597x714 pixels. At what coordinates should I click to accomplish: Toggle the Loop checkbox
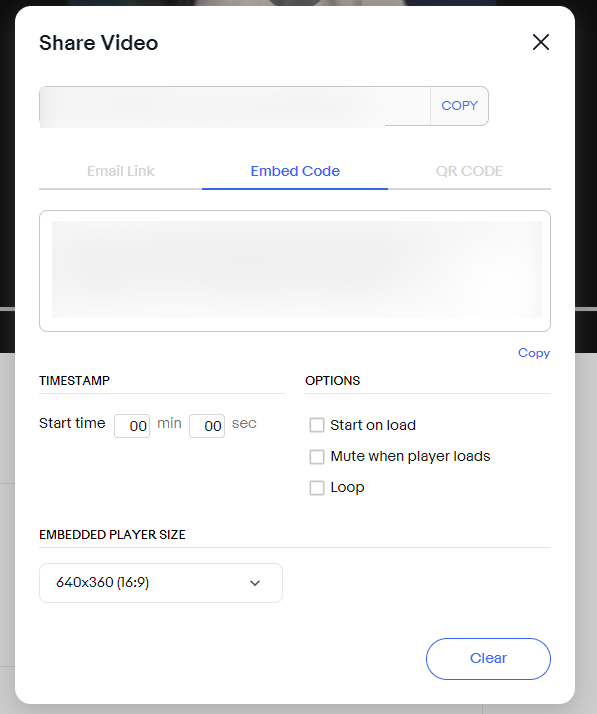[316, 488]
